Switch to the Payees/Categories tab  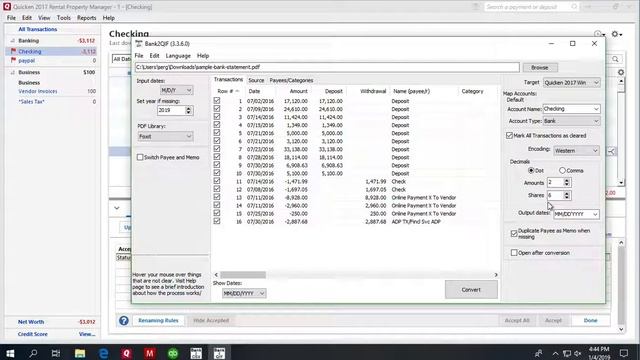[291, 80]
